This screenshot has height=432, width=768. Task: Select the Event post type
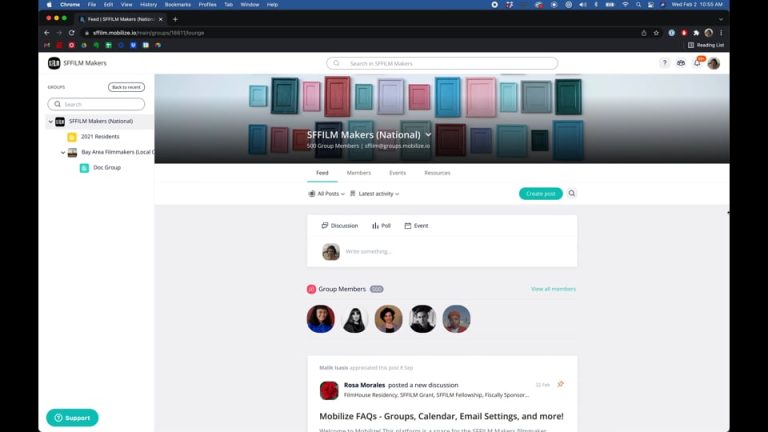(416, 226)
